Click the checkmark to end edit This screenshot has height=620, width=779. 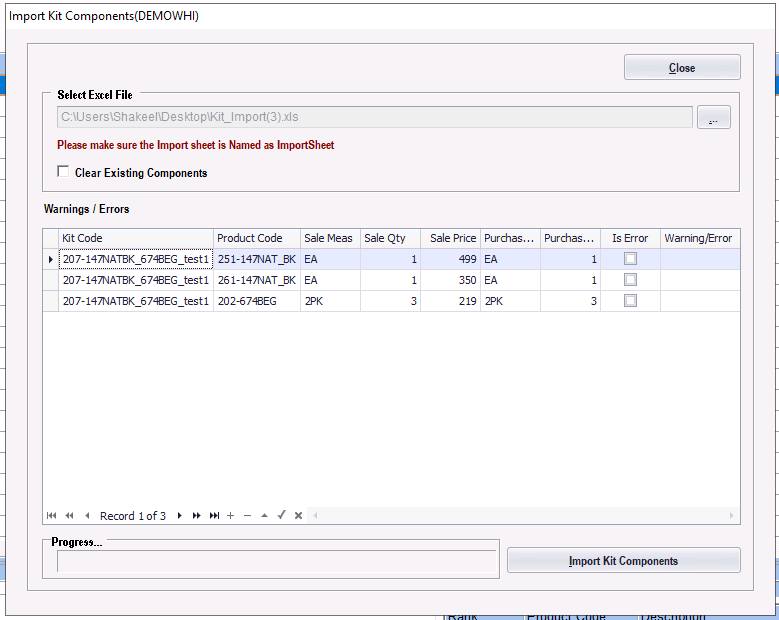pos(282,516)
